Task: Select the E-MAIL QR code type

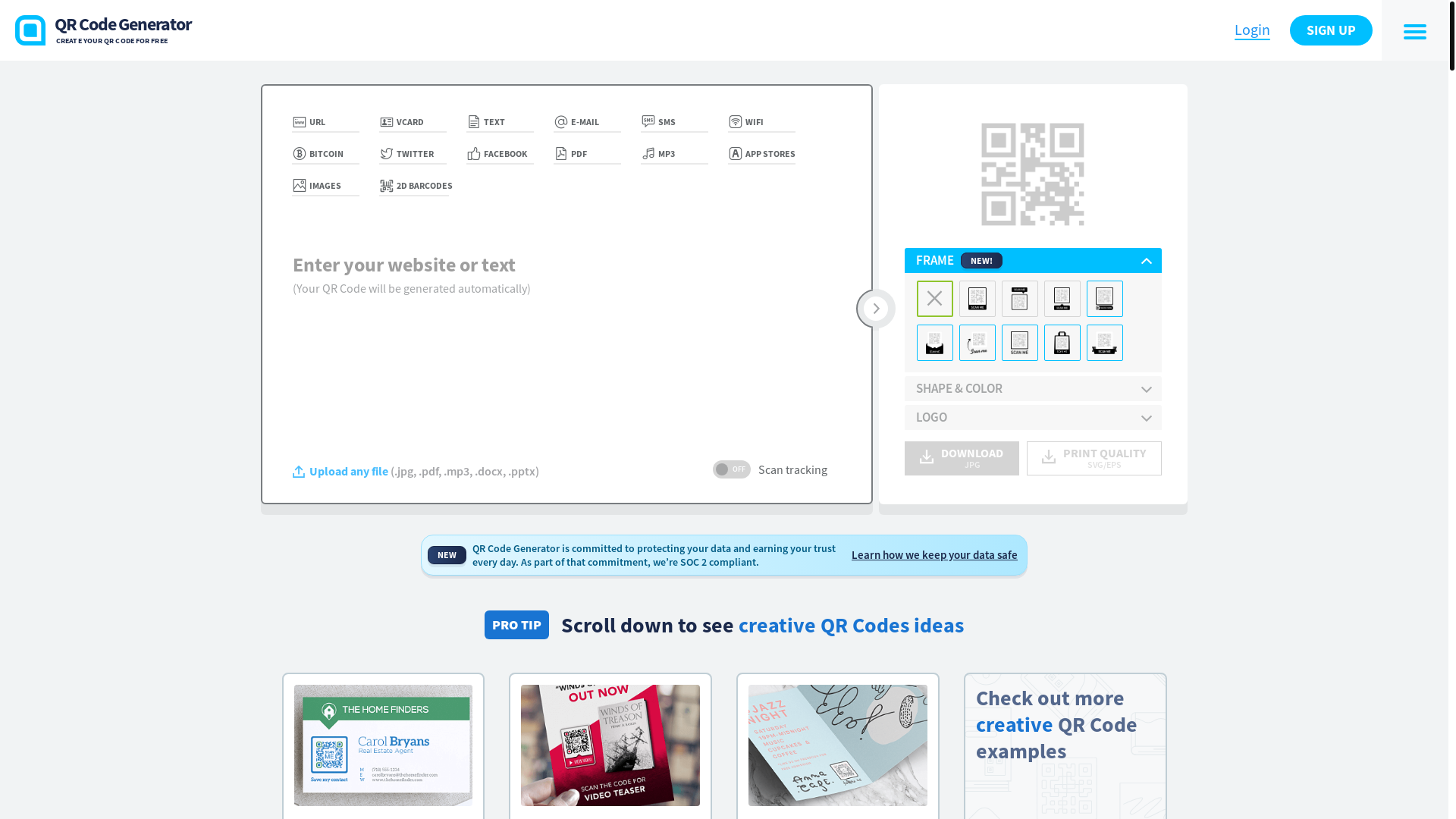Action: [587, 122]
